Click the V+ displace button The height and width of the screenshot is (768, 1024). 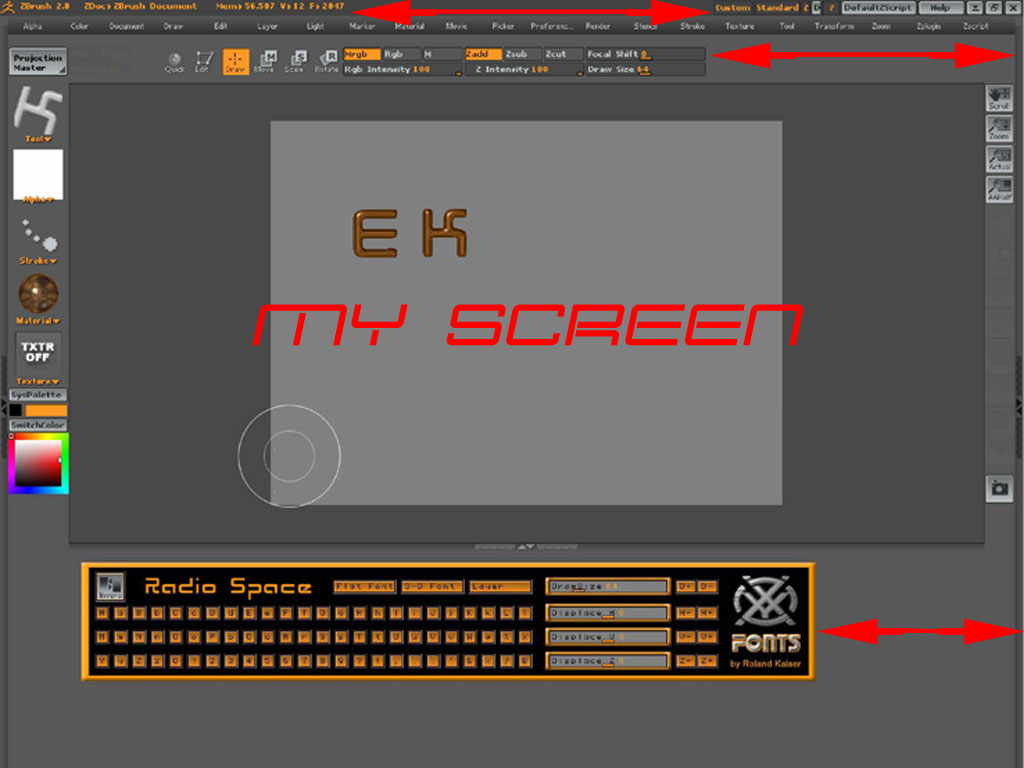tap(707, 637)
